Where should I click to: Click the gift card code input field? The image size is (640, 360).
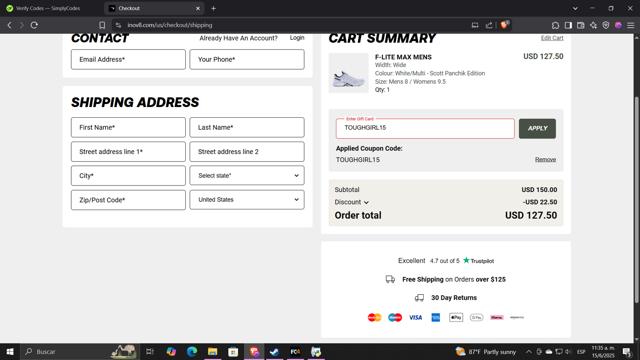pos(425,128)
